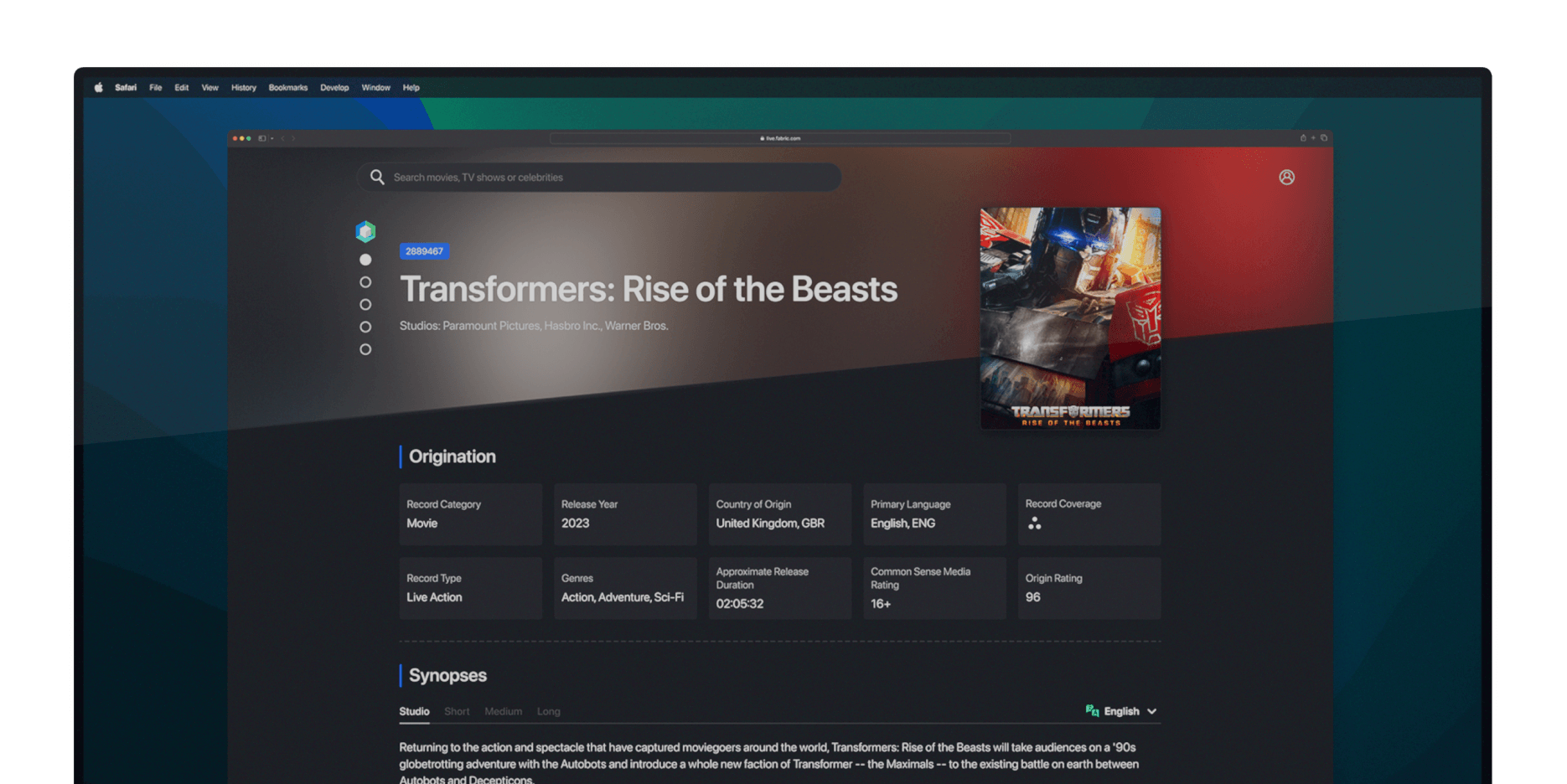Focus the live.fabric.com address bar
Image resolution: width=1567 pixels, height=784 pixels.
pos(780,138)
